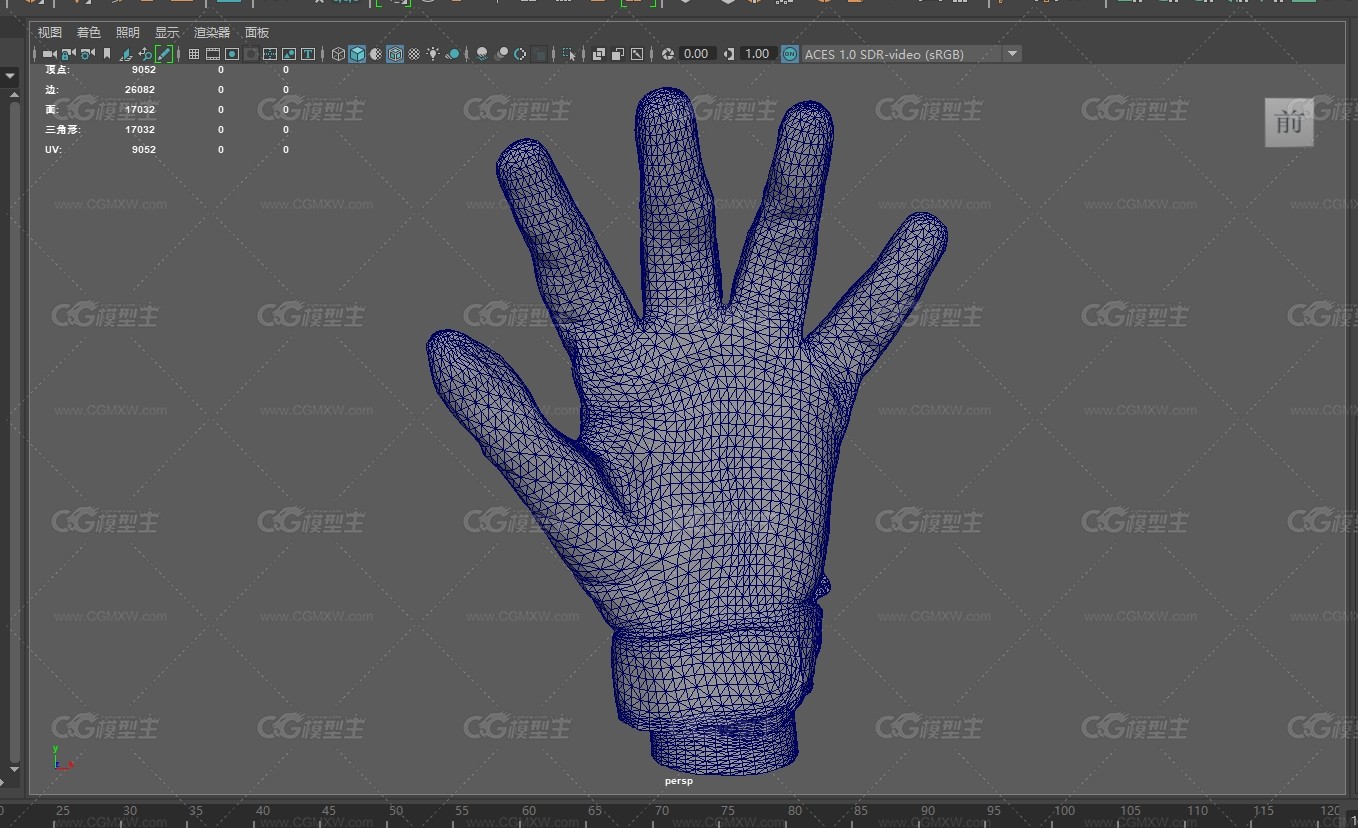Click the Gamma value field 1.00
Image resolution: width=1358 pixels, height=828 pixels.
coord(757,54)
